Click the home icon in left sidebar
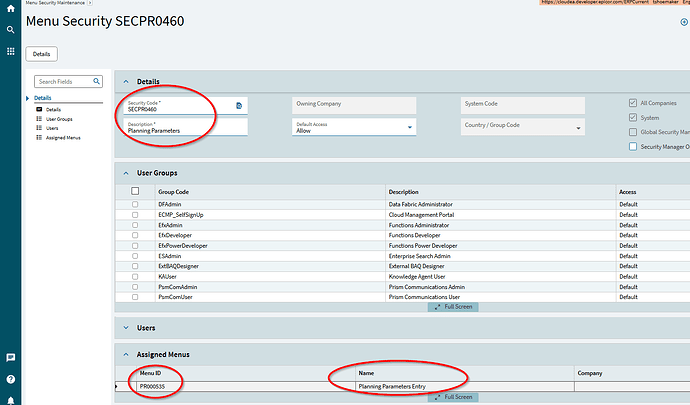This screenshot has height=405, width=690. pos(10,11)
